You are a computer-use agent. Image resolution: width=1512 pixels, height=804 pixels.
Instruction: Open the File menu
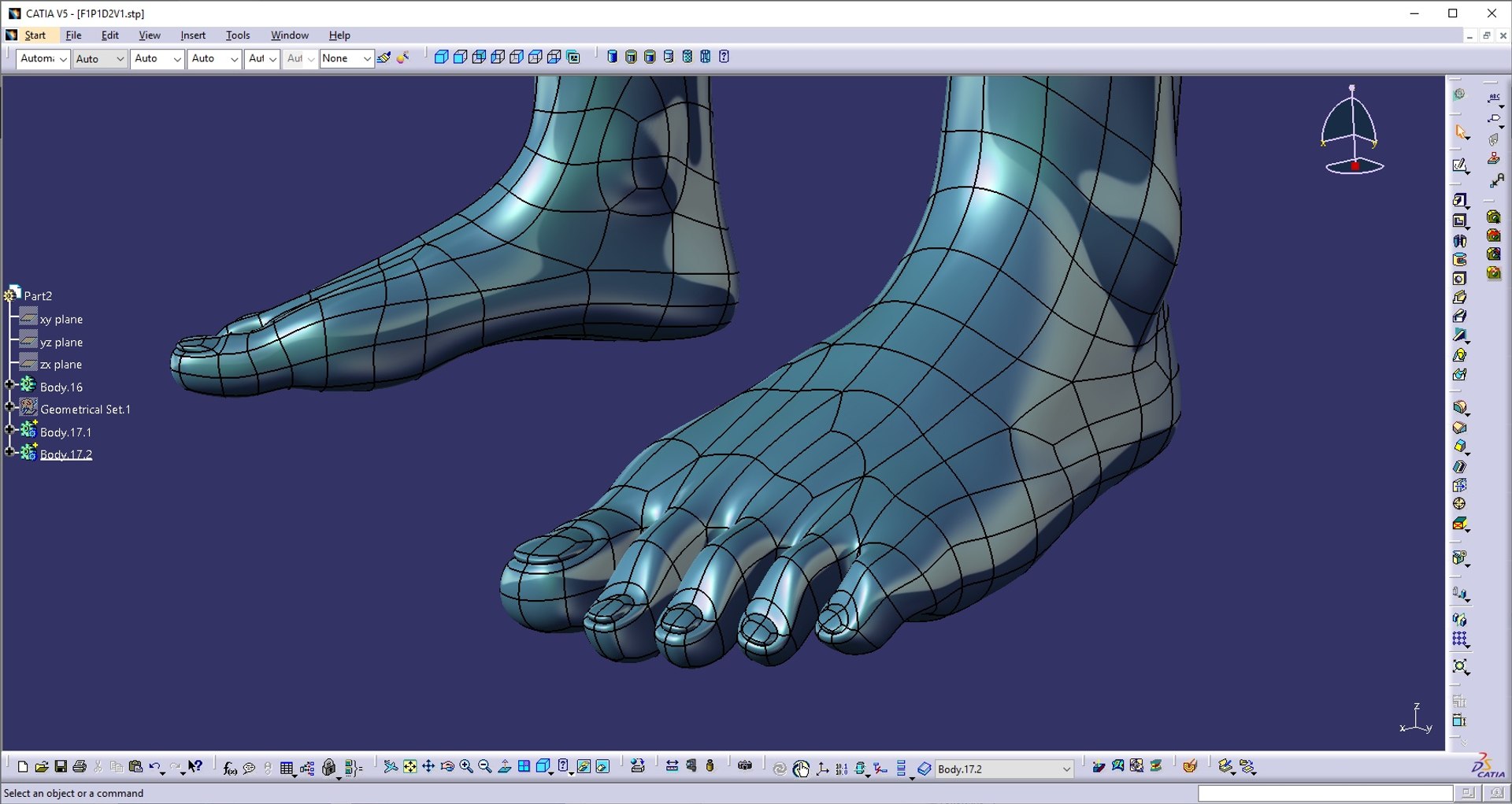pos(73,35)
